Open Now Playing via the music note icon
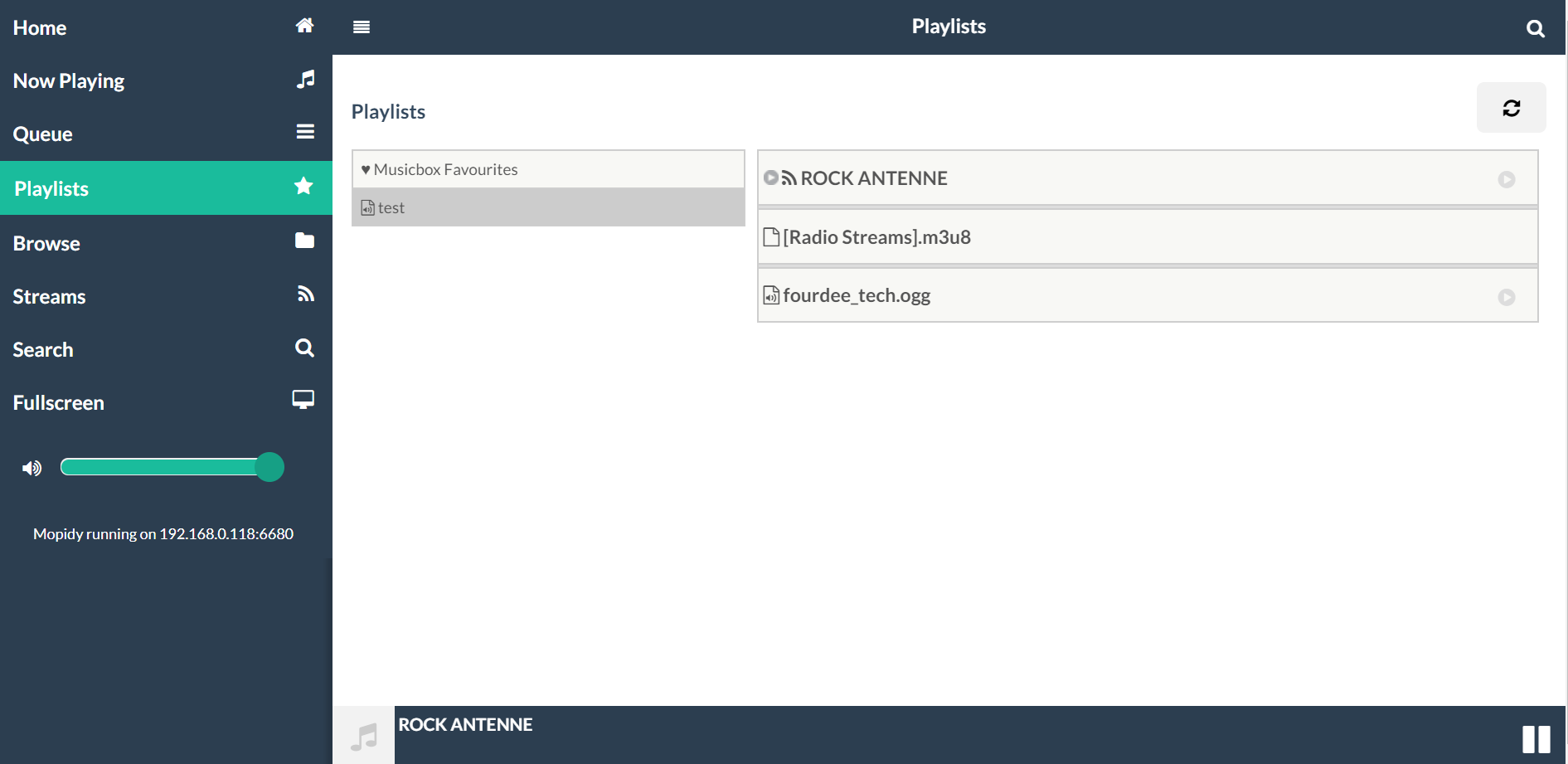1568x764 pixels. click(304, 79)
